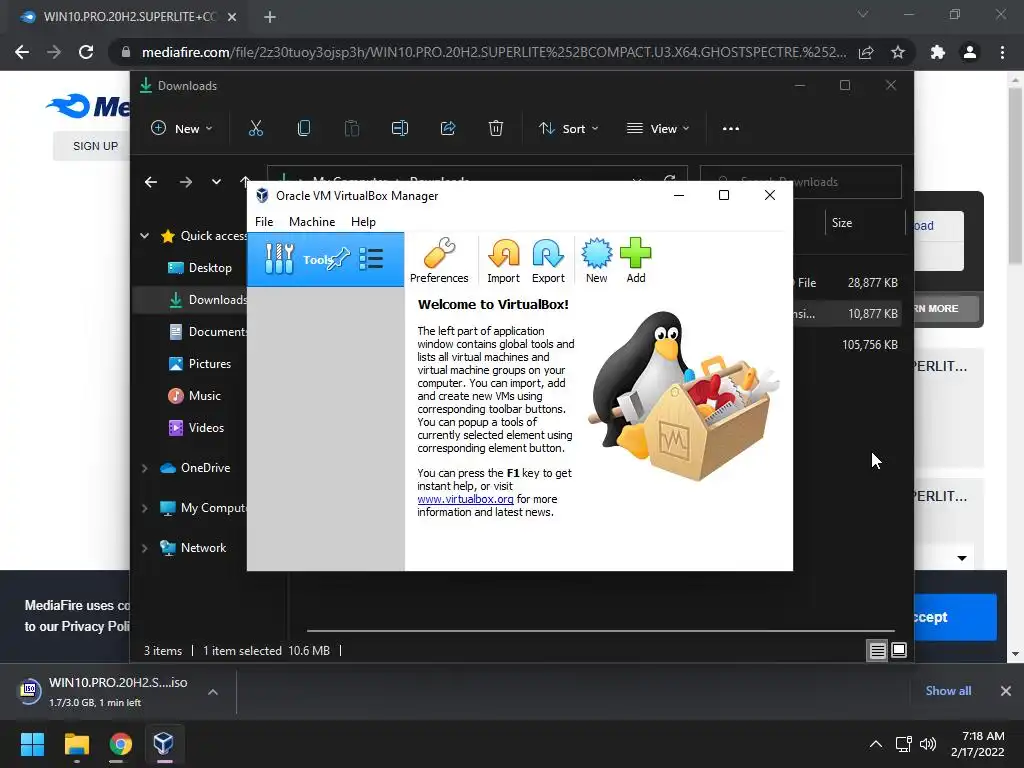This screenshot has width=1024, height=768.
Task: Close the WIN10.PRO.20H2 browser tab
Action: click(232, 17)
